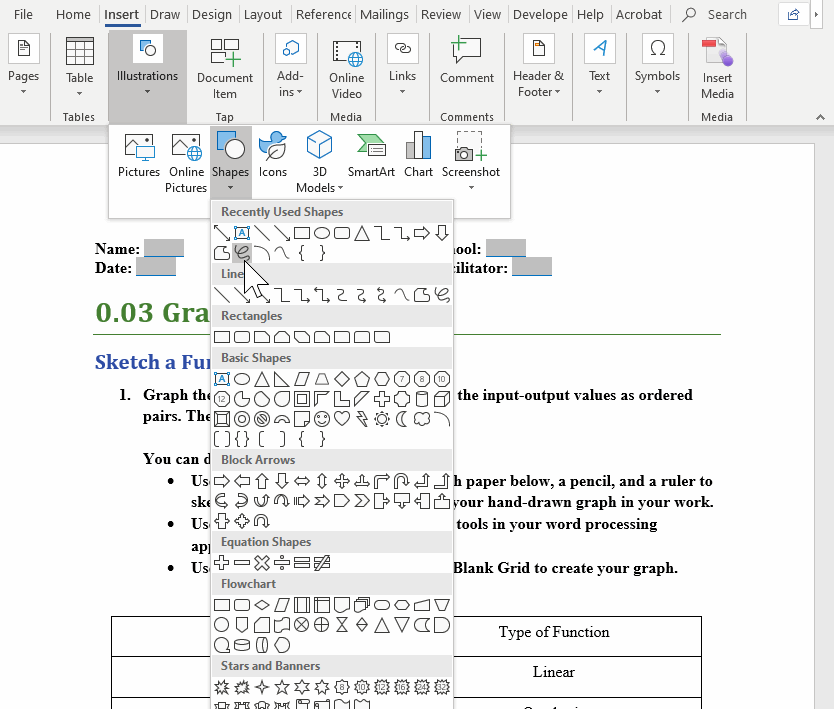
Task: Open the SmartArt graphic dialog
Action: tap(371, 156)
